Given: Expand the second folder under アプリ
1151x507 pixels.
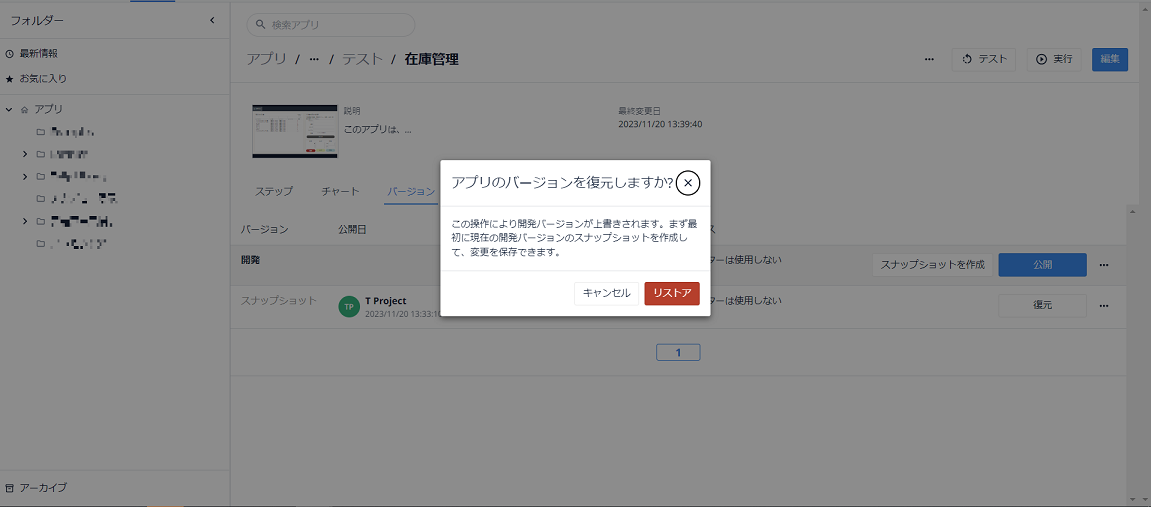Looking at the screenshot, I should 24,154.
